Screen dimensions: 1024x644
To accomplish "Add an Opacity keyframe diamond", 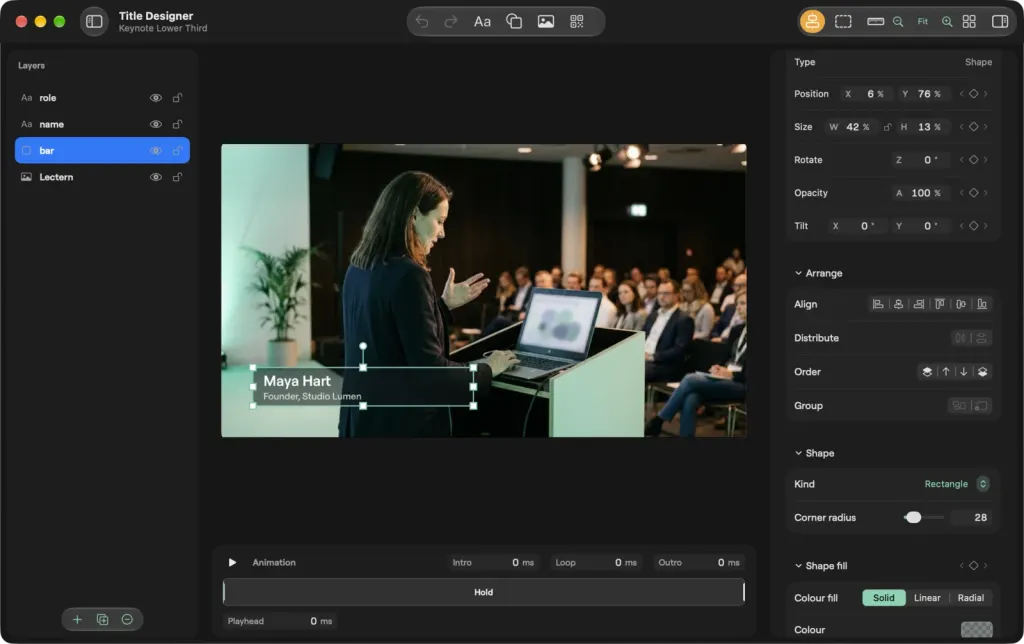I will click(973, 193).
